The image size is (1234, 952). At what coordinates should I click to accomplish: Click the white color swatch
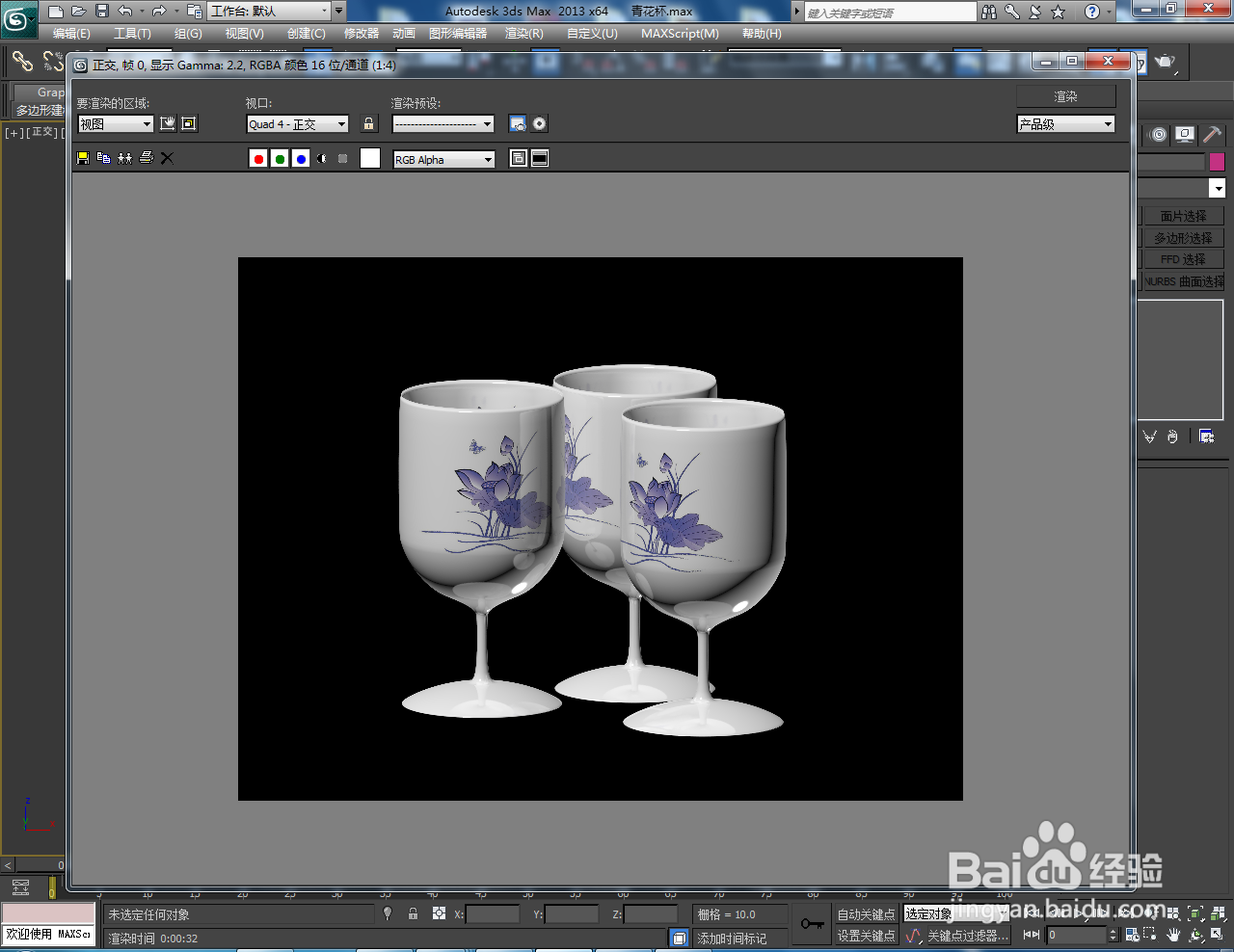(x=370, y=159)
